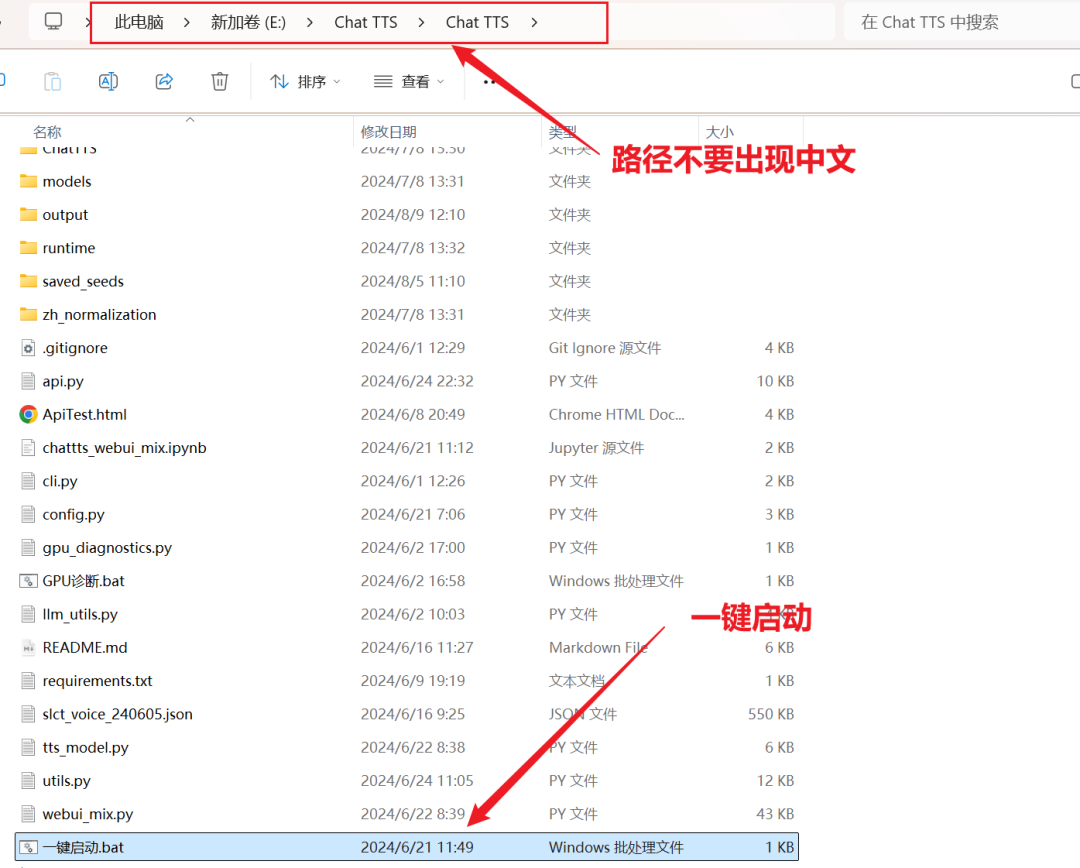Click the file name GPU诊断.bat

point(83,581)
